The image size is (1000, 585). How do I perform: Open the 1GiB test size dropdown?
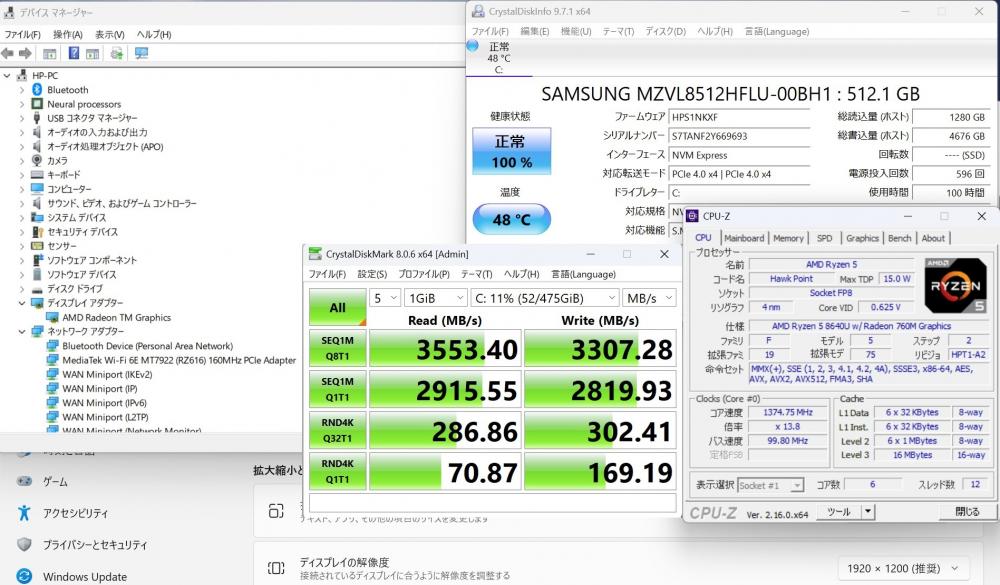tap(435, 298)
